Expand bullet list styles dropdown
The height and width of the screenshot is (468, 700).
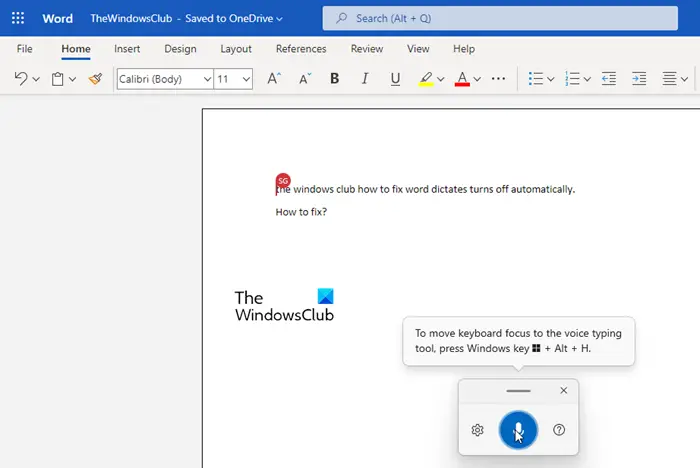551,79
